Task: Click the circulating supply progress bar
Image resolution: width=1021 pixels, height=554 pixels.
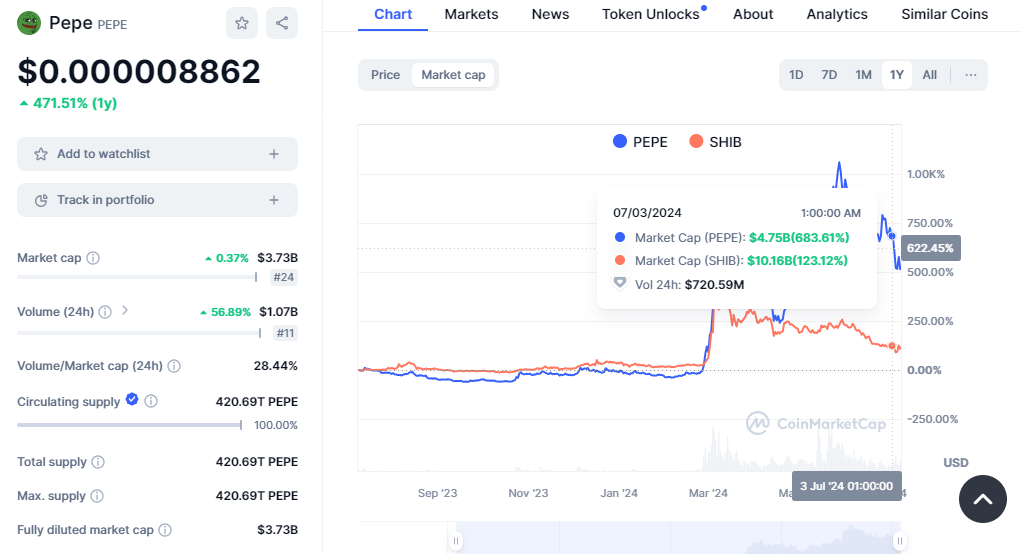Action: [129, 425]
